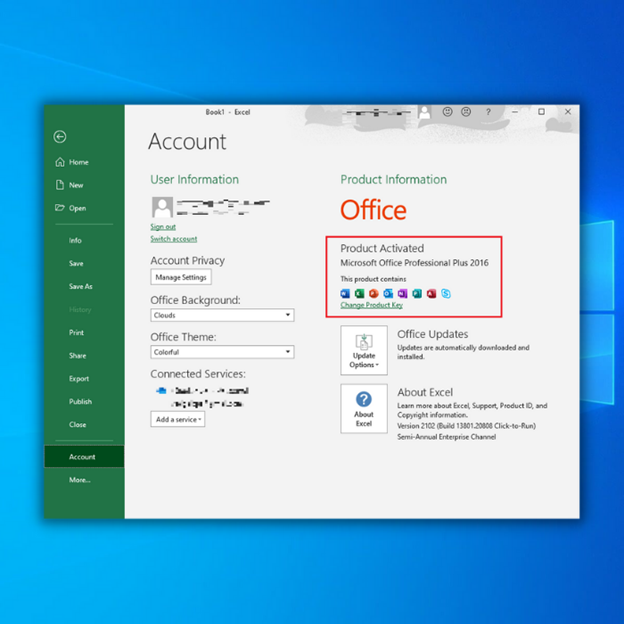Screen dimensions: 624x624
Task: Click the About Excel button
Action: (364, 409)
